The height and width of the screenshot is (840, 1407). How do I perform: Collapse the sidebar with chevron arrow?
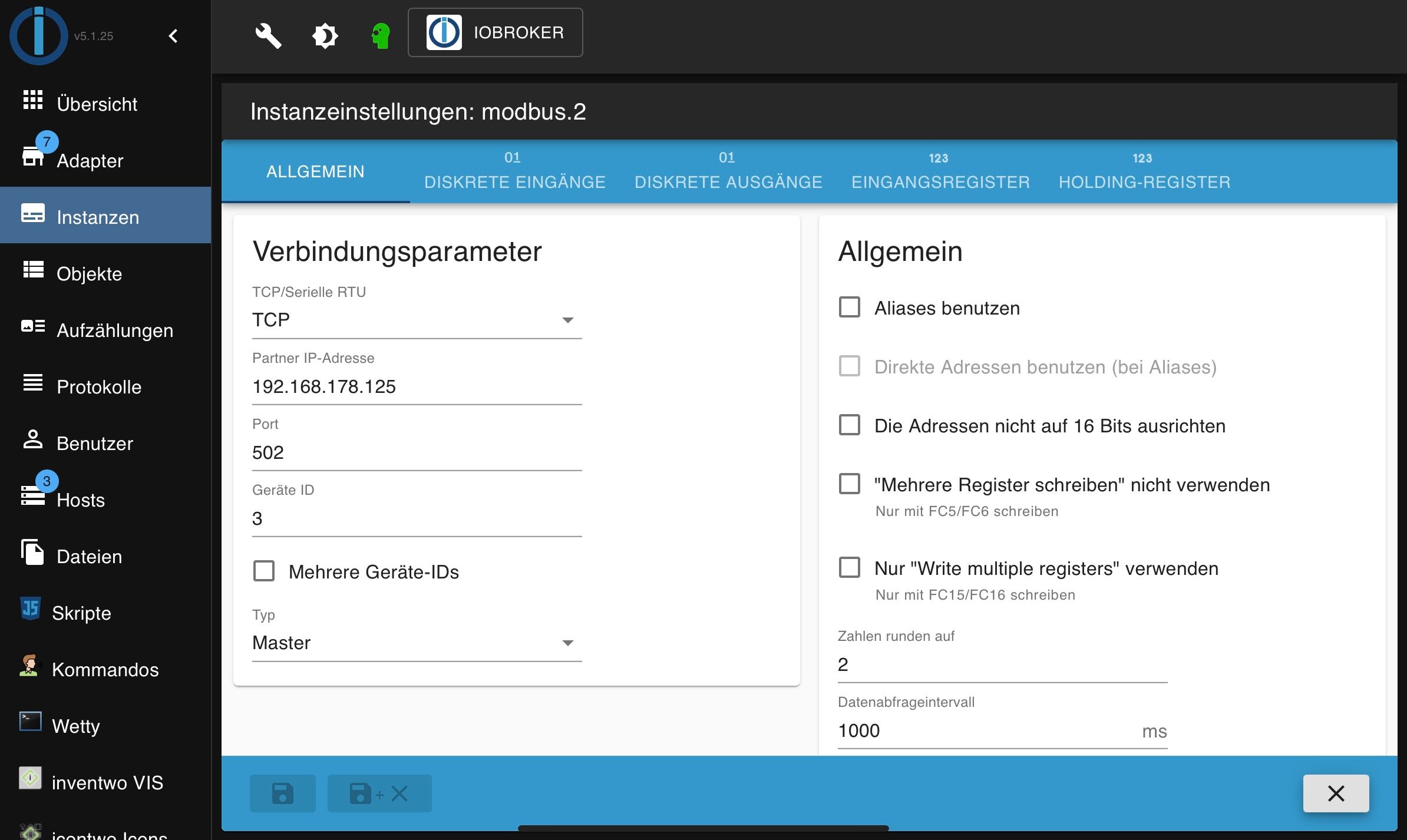pos(173,36)
